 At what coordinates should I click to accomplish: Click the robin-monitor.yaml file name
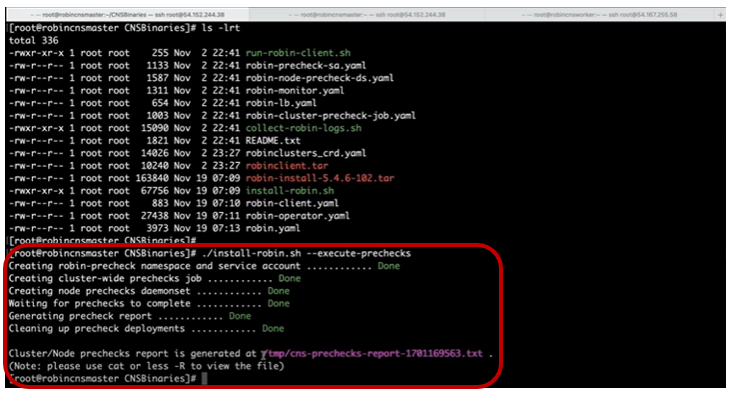tap(295, 90)
